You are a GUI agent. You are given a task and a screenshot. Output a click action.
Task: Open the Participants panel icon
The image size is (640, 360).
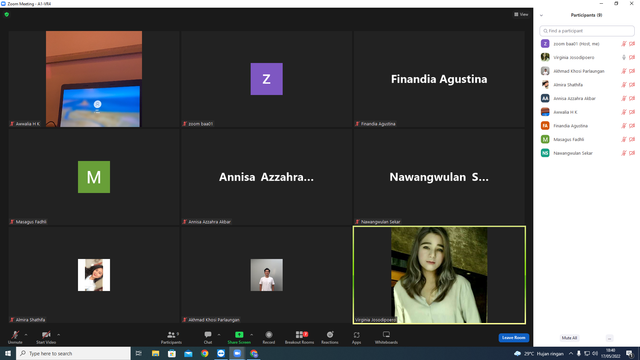click(x=171, y=335)
